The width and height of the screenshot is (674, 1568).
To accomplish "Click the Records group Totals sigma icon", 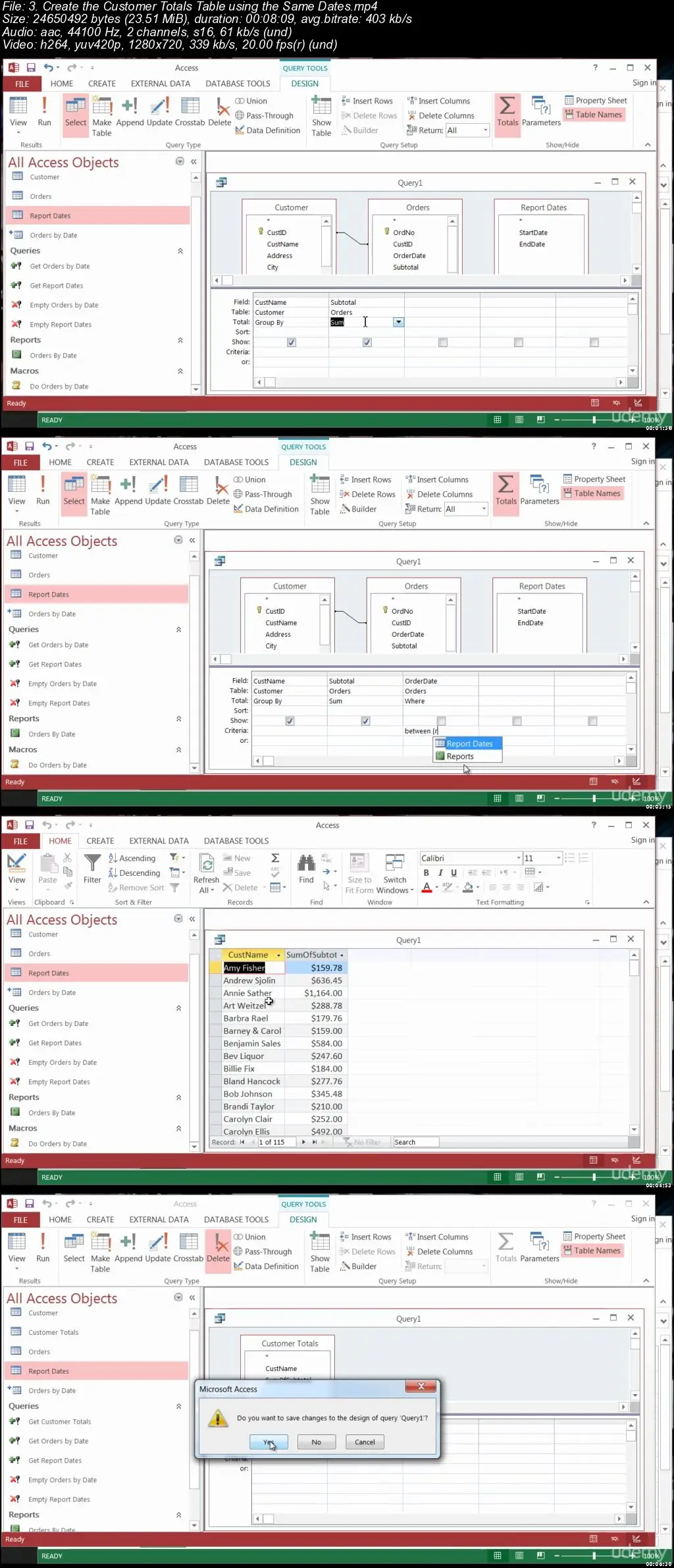I will point(275,857).
